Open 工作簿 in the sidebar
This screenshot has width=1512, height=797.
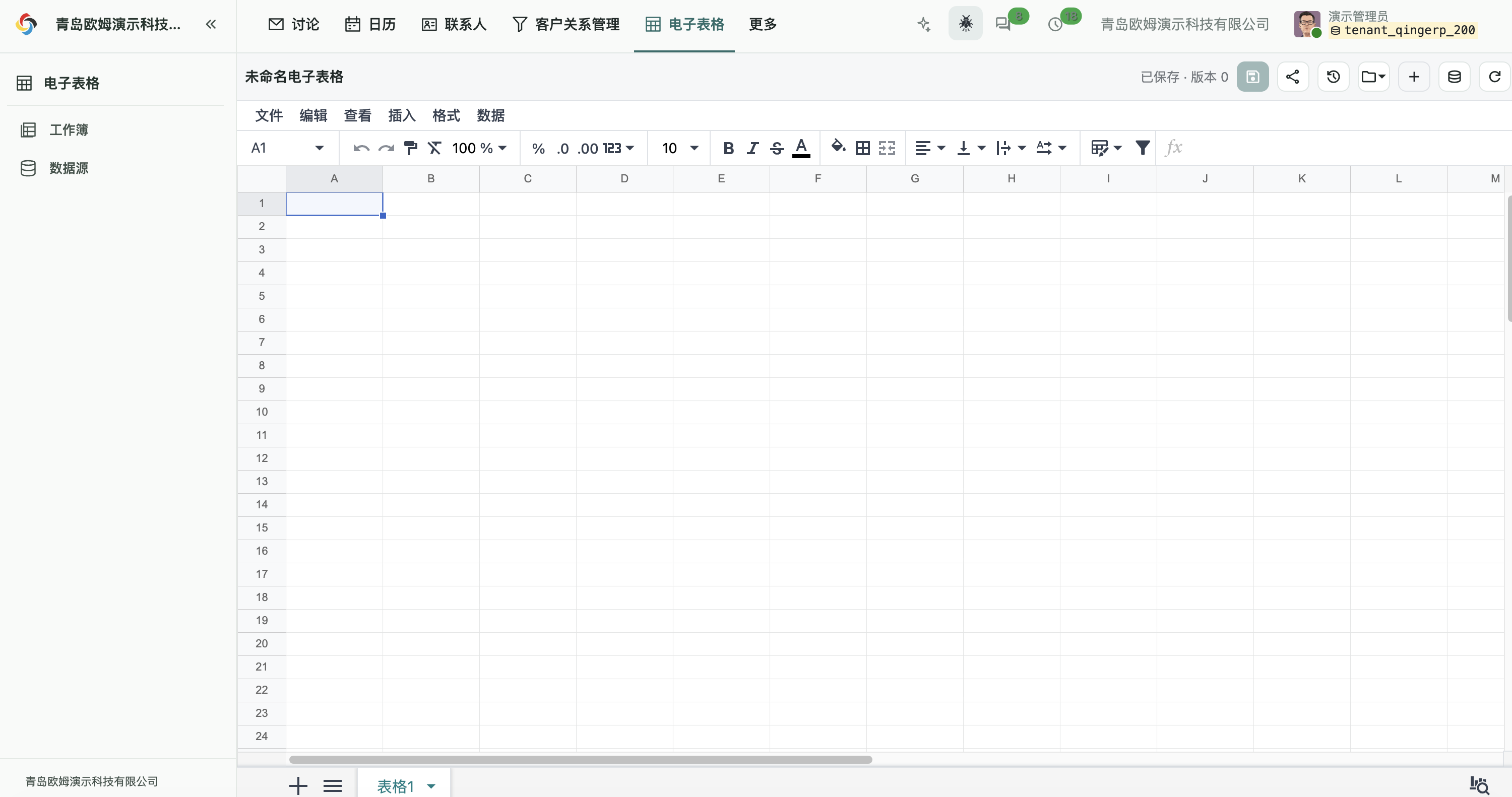69,129
